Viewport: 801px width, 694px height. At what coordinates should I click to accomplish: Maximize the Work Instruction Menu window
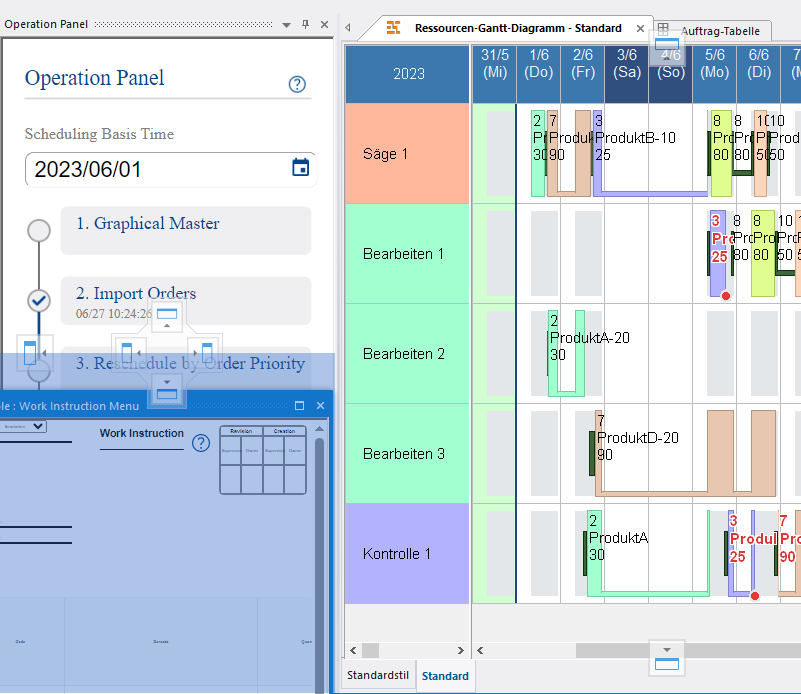point(299,406)
